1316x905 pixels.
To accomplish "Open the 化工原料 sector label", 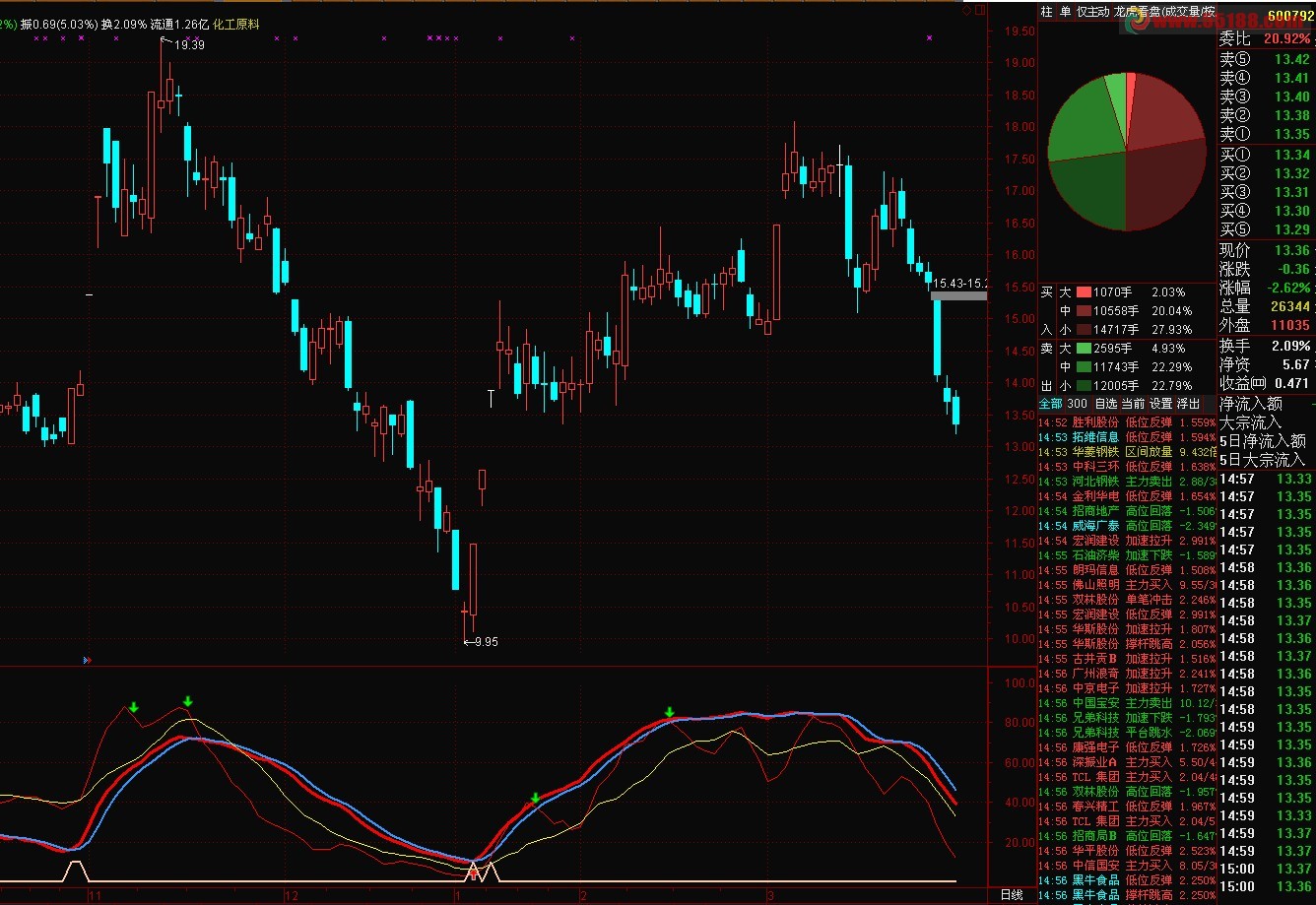I will 236,24.
